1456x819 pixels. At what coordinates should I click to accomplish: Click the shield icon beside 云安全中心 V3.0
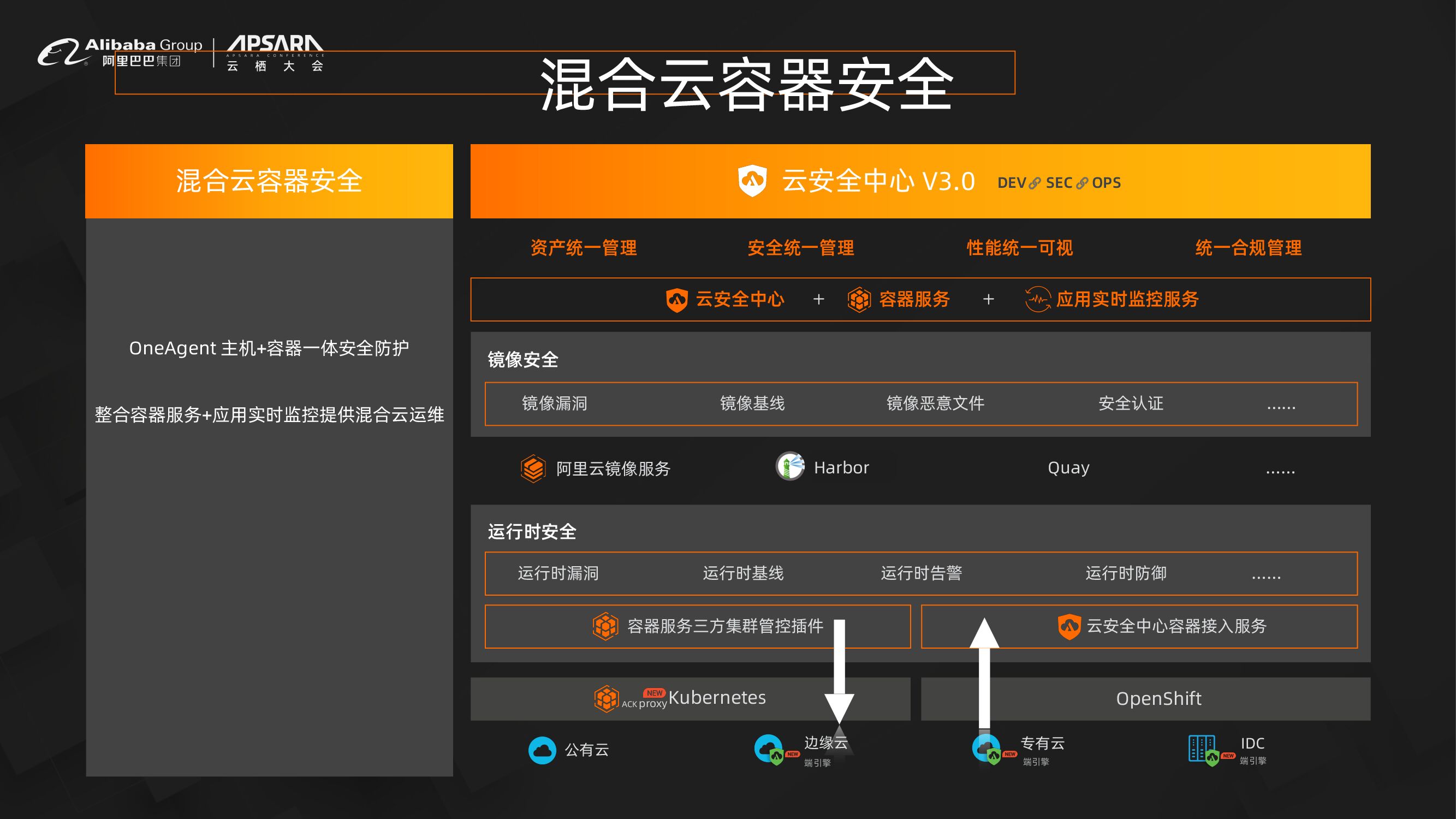tap(752, 181)
